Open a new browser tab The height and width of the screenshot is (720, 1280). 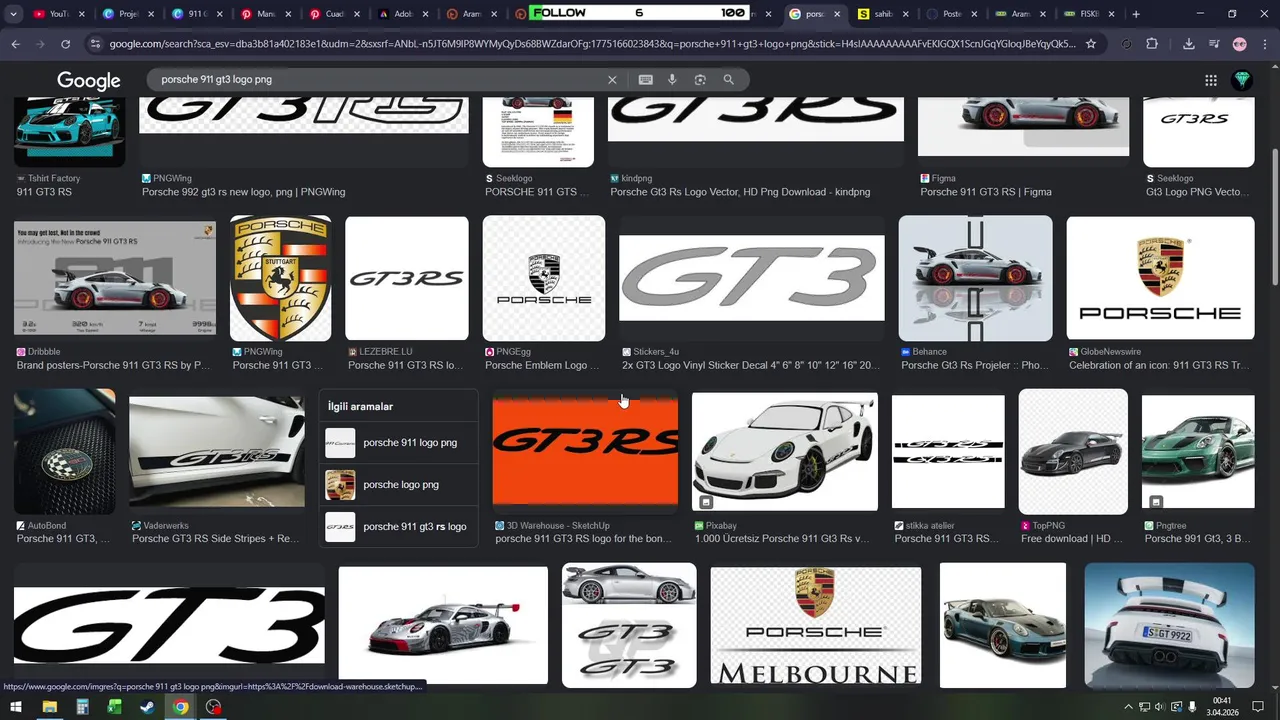click(1137, 14)
